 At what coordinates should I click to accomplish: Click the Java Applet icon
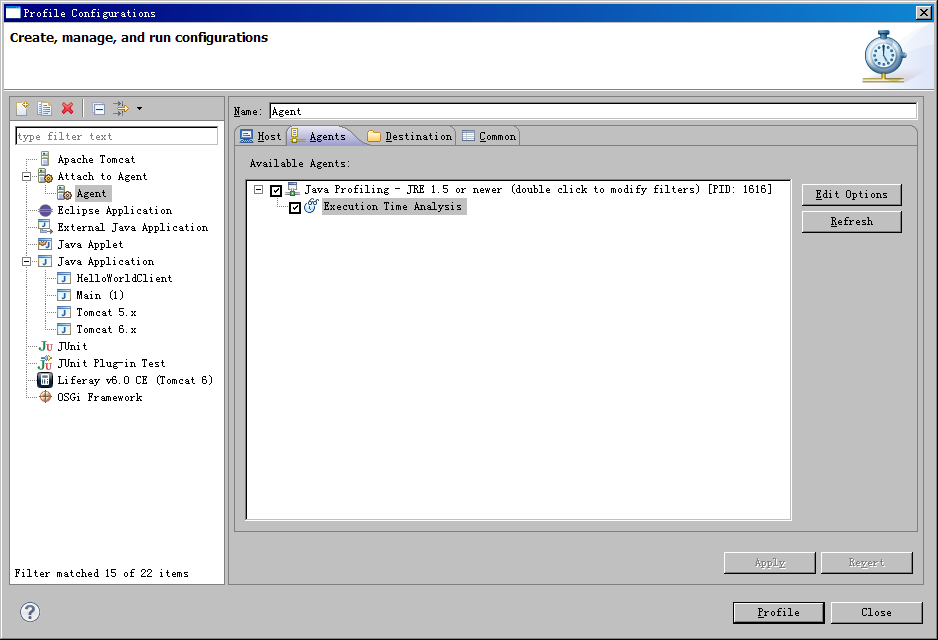[x=45, y=244]
